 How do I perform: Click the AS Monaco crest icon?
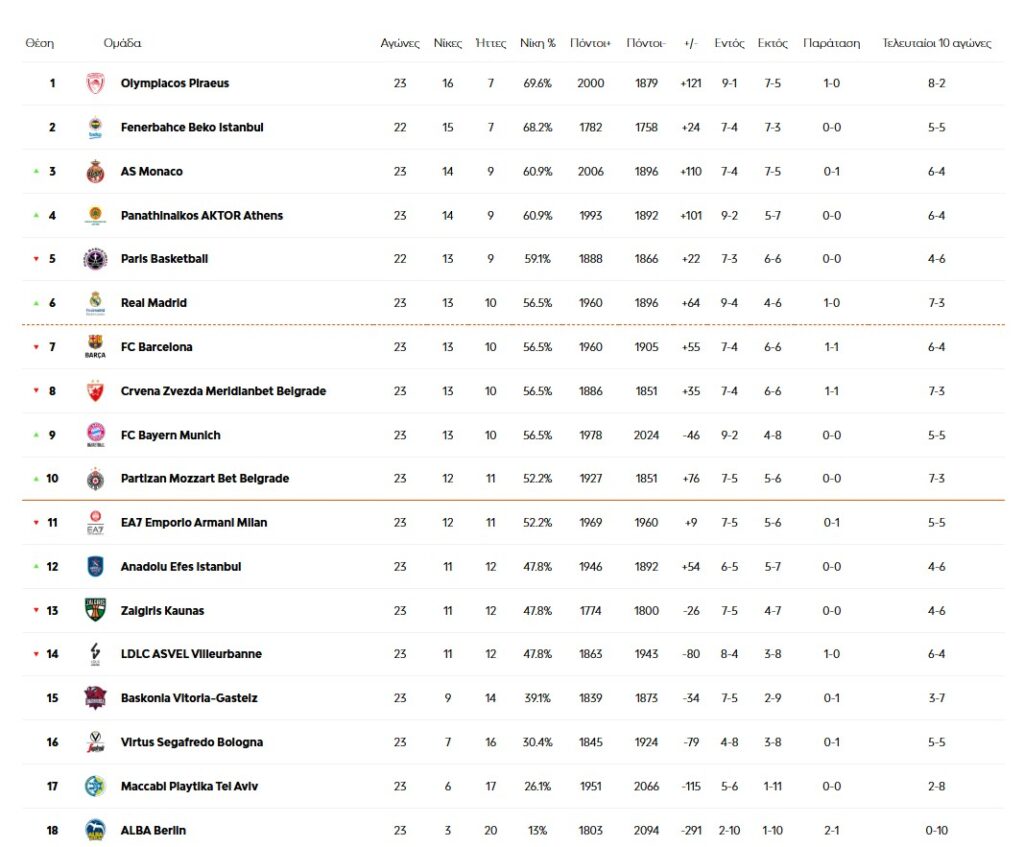pos(95,172)
